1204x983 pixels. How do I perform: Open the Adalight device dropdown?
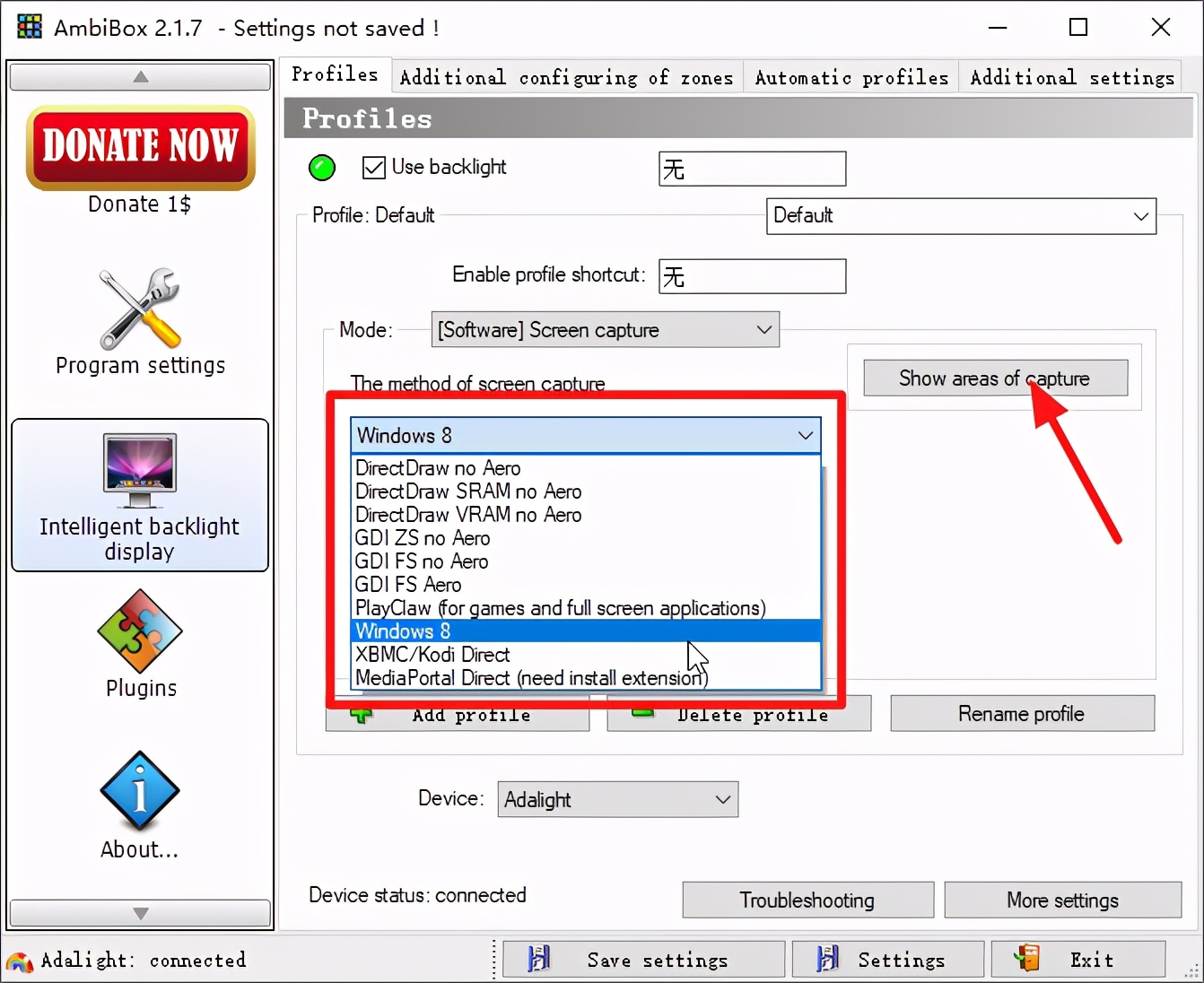617,799
